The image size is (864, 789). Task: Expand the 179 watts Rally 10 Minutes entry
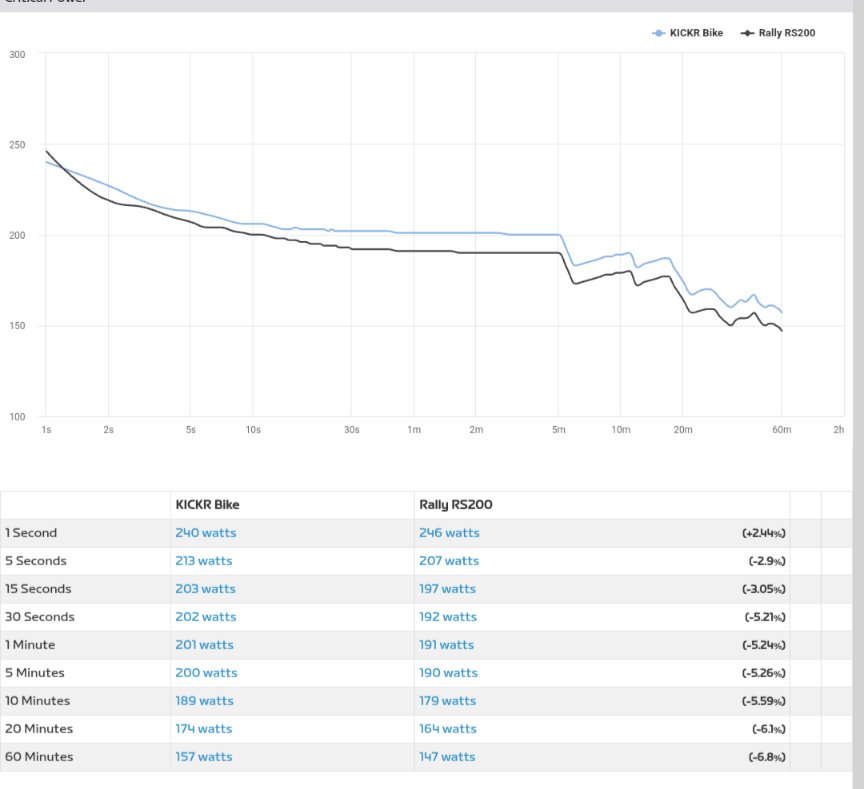448,700
